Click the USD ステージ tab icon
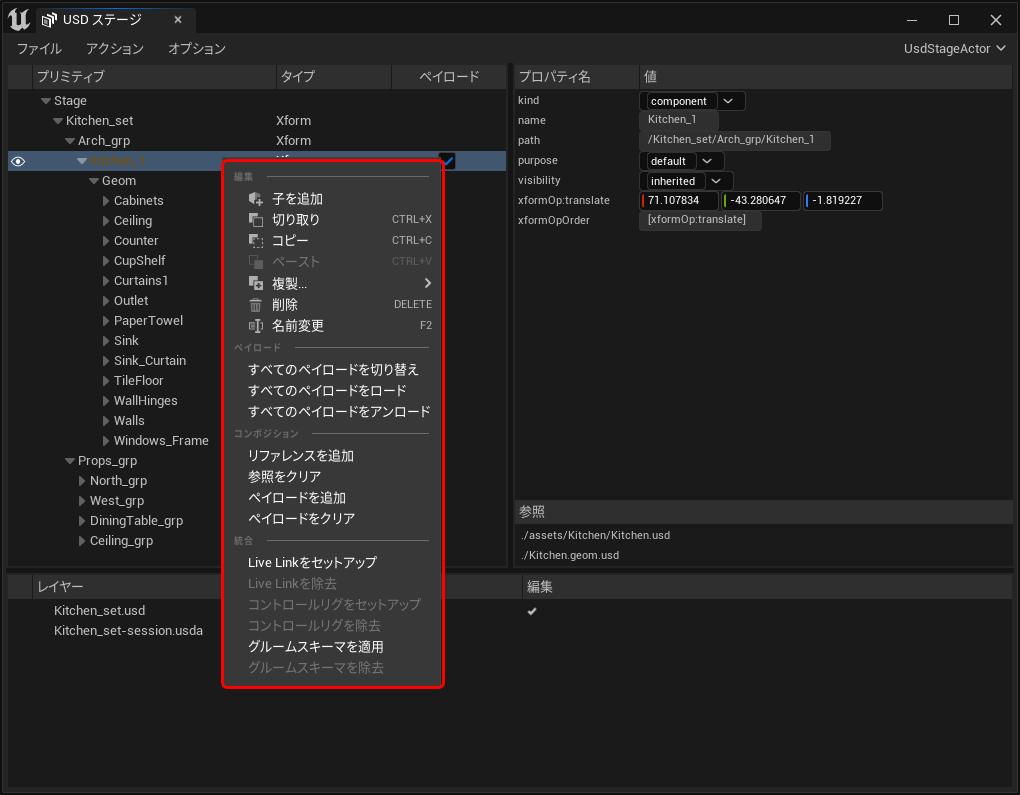Viewport: 1020px width, 795px height. click(x=49, y=20)
